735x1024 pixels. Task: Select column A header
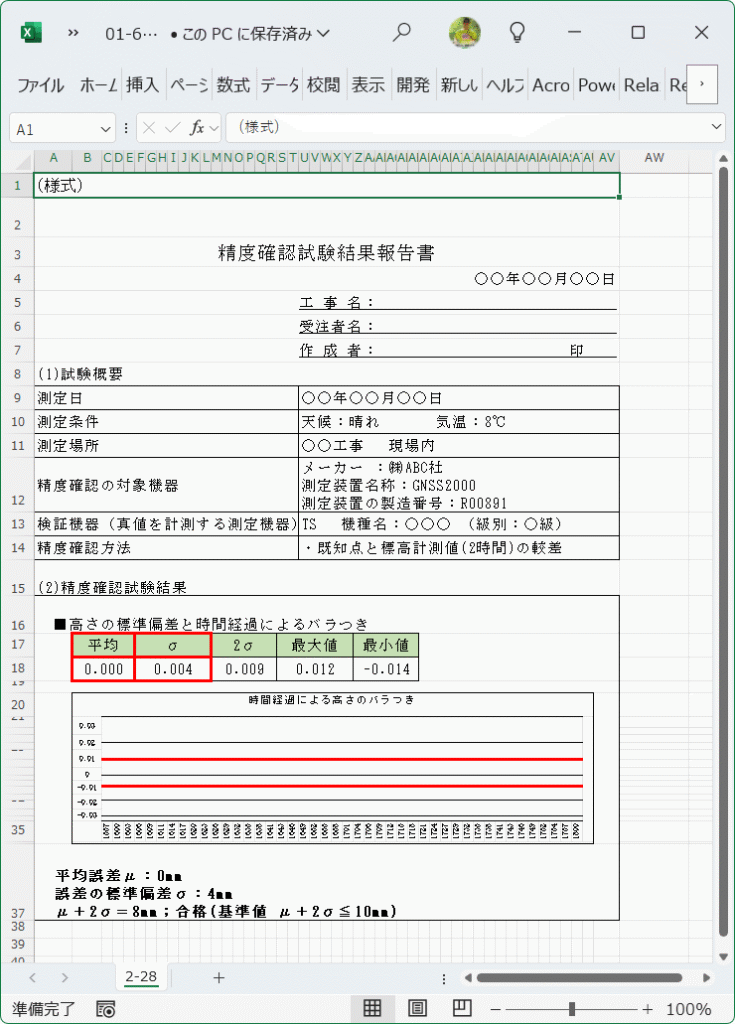point(54,158)
